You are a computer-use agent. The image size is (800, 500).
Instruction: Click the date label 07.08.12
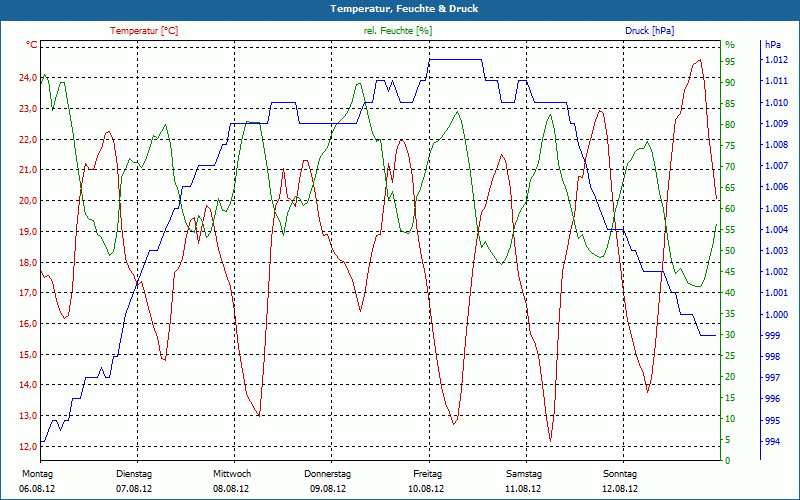(x=134, y=489)
